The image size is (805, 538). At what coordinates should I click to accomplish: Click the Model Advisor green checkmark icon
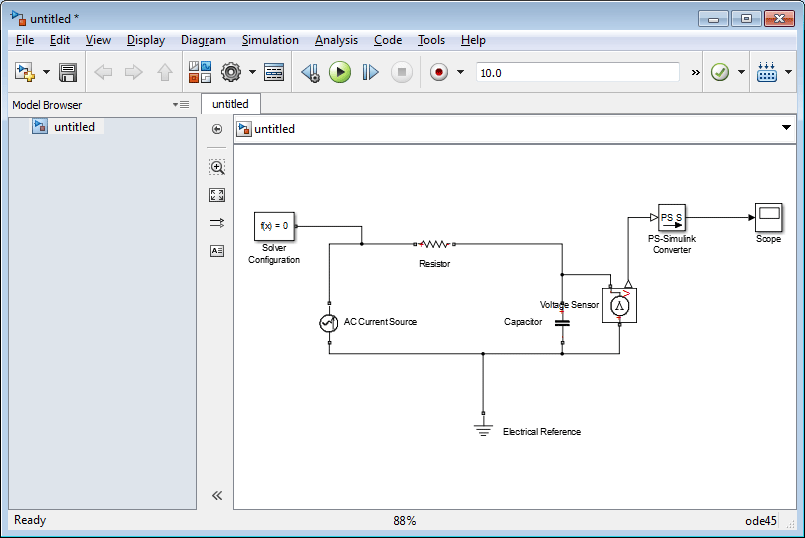click(720, 72)
